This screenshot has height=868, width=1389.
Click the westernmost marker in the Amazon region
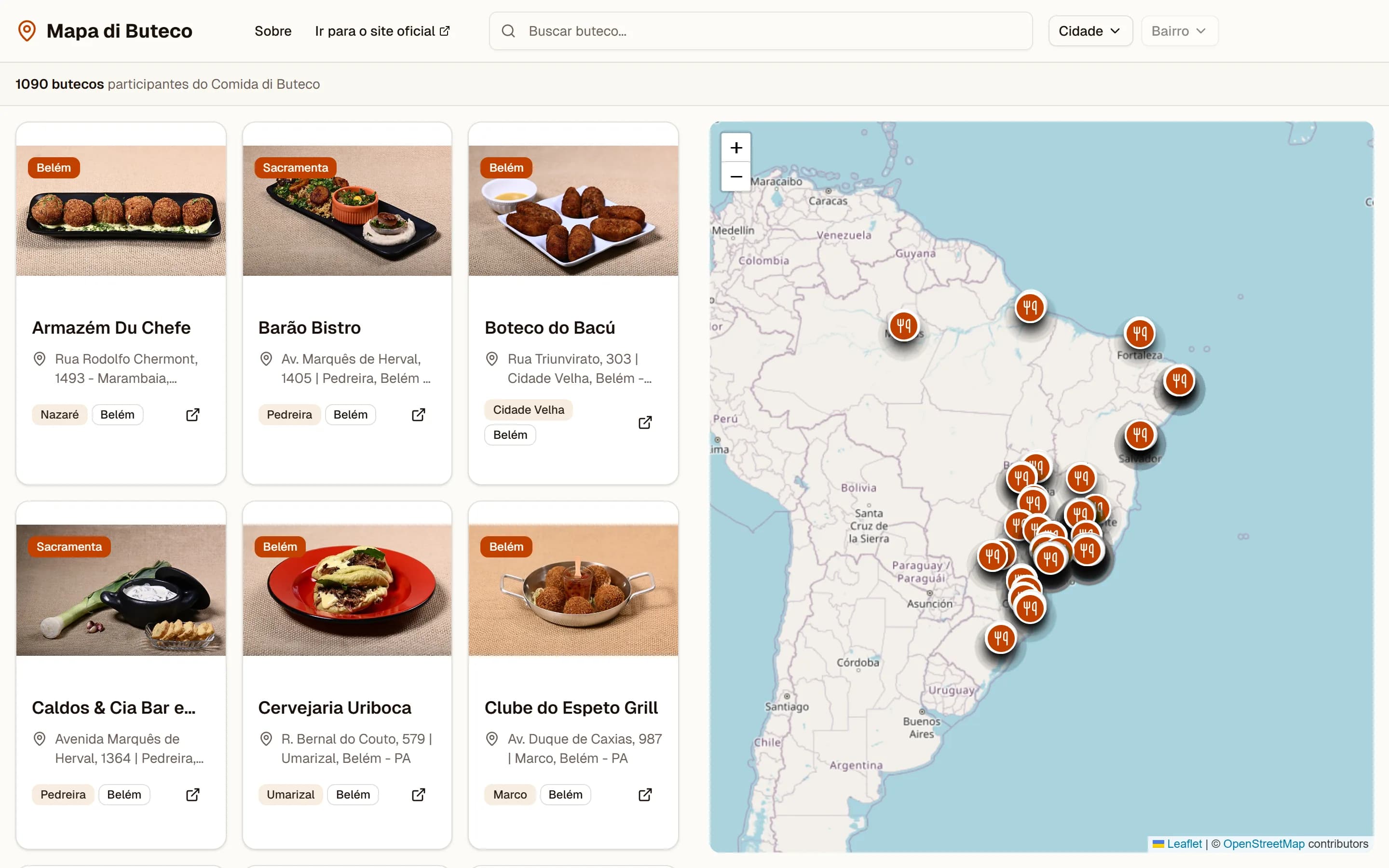pyautogui.click(x=903, y=326)
